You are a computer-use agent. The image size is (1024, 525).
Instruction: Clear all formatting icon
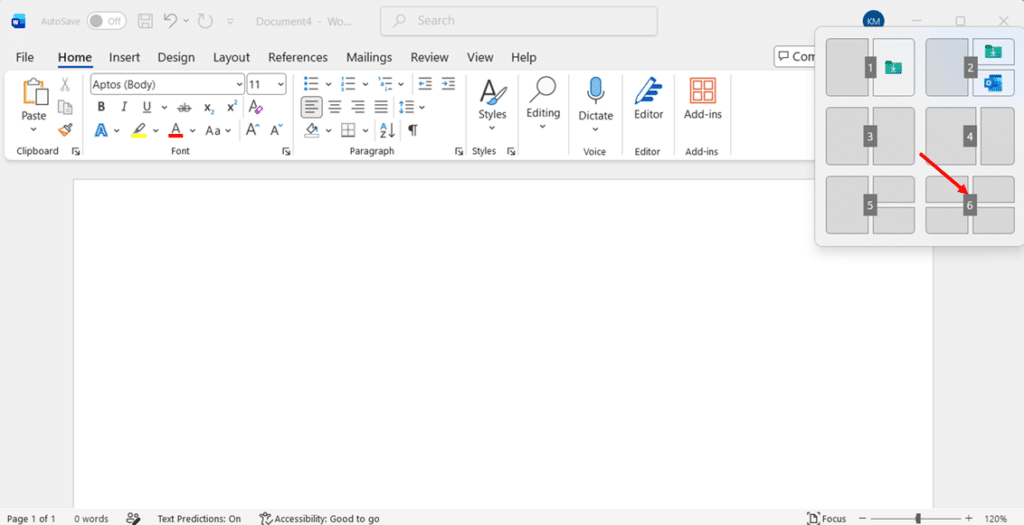coord(255,107)
